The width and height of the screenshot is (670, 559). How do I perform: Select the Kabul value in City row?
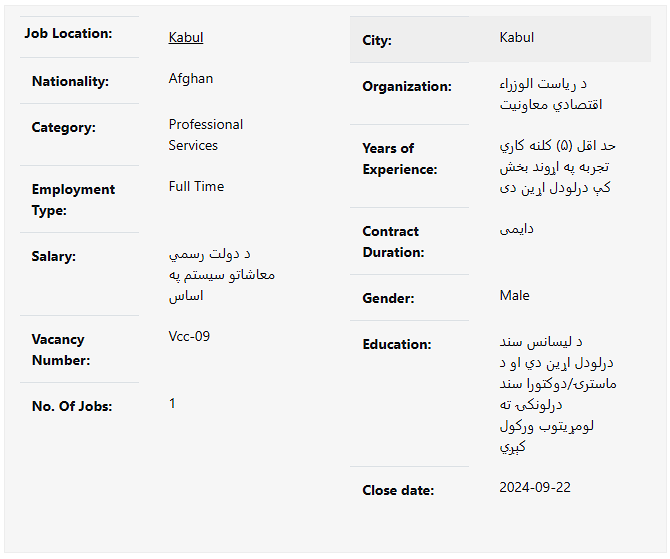point(517,38)
